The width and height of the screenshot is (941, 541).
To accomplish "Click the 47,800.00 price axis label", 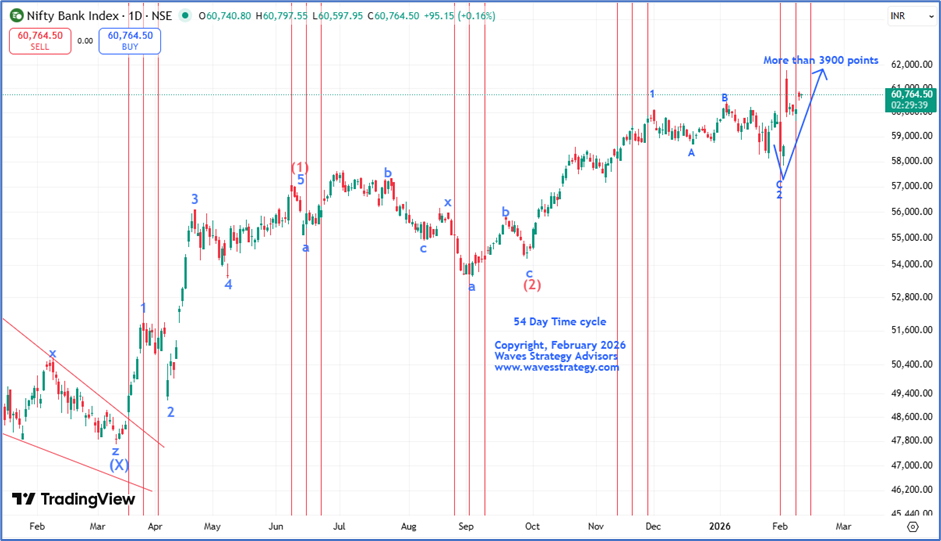I will tap(912, 441).
